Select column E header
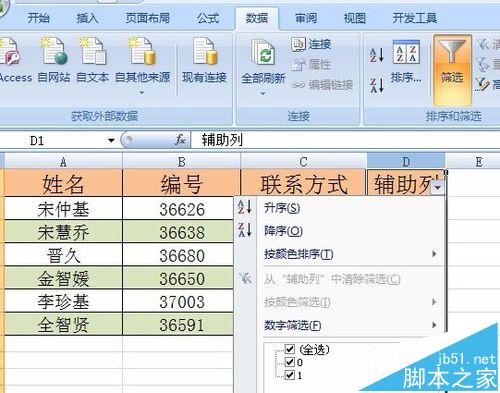The width and height of the screenshot is (500, 393). (479, 162)
